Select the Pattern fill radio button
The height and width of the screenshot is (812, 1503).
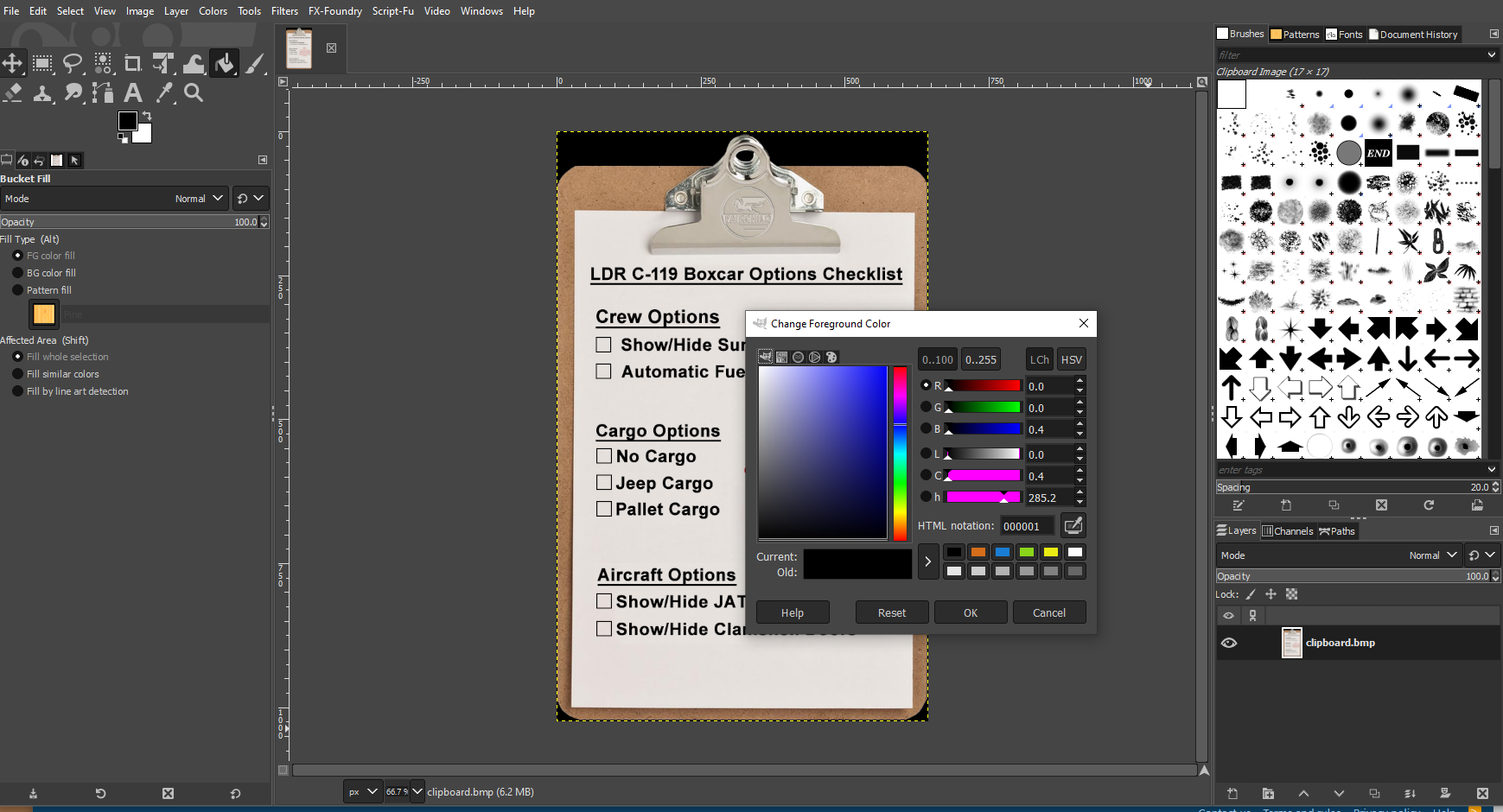(x=17, y=290)
